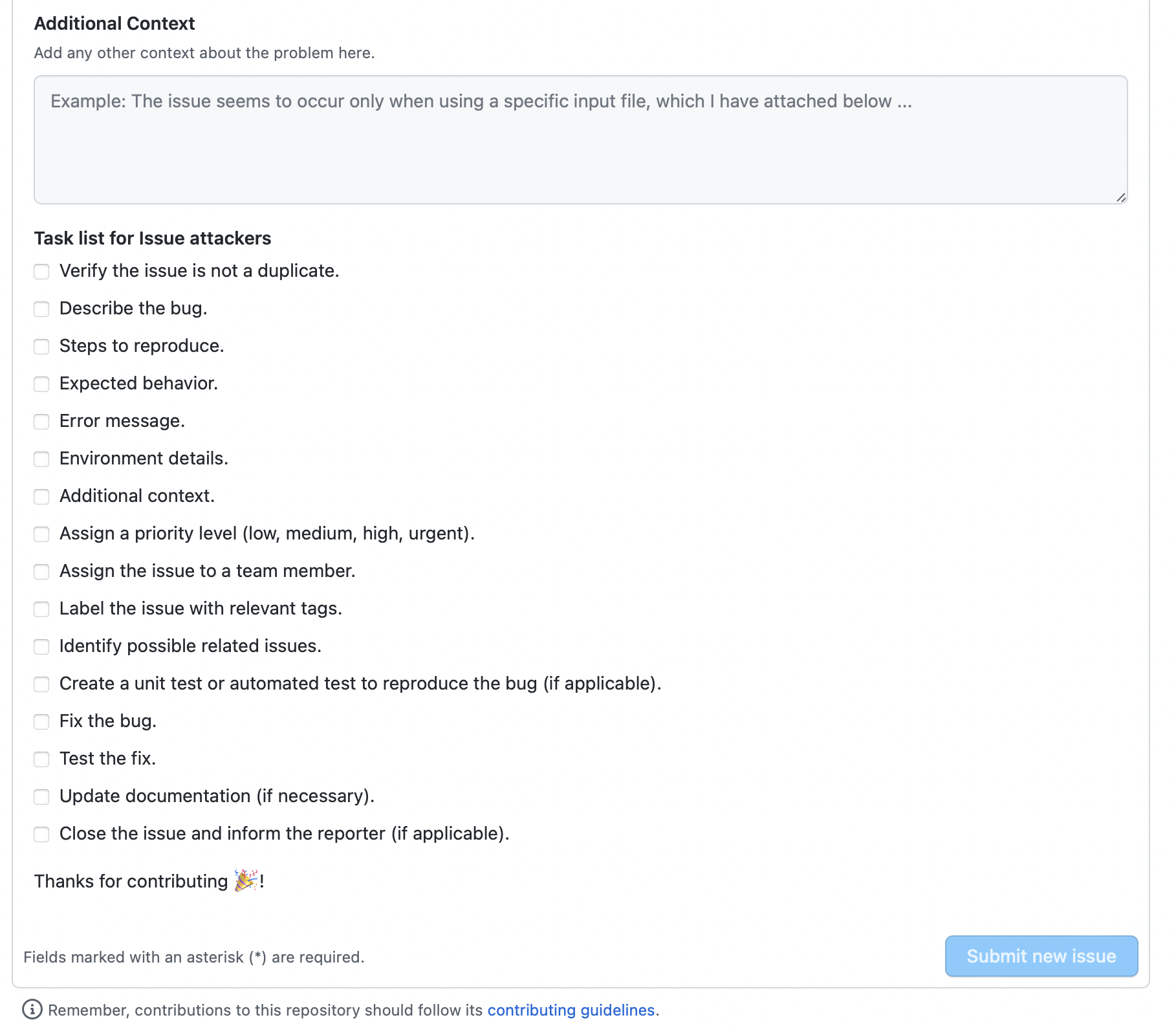Mark 'Identify possible related issues' checkbox

click(x=41, y=647)
